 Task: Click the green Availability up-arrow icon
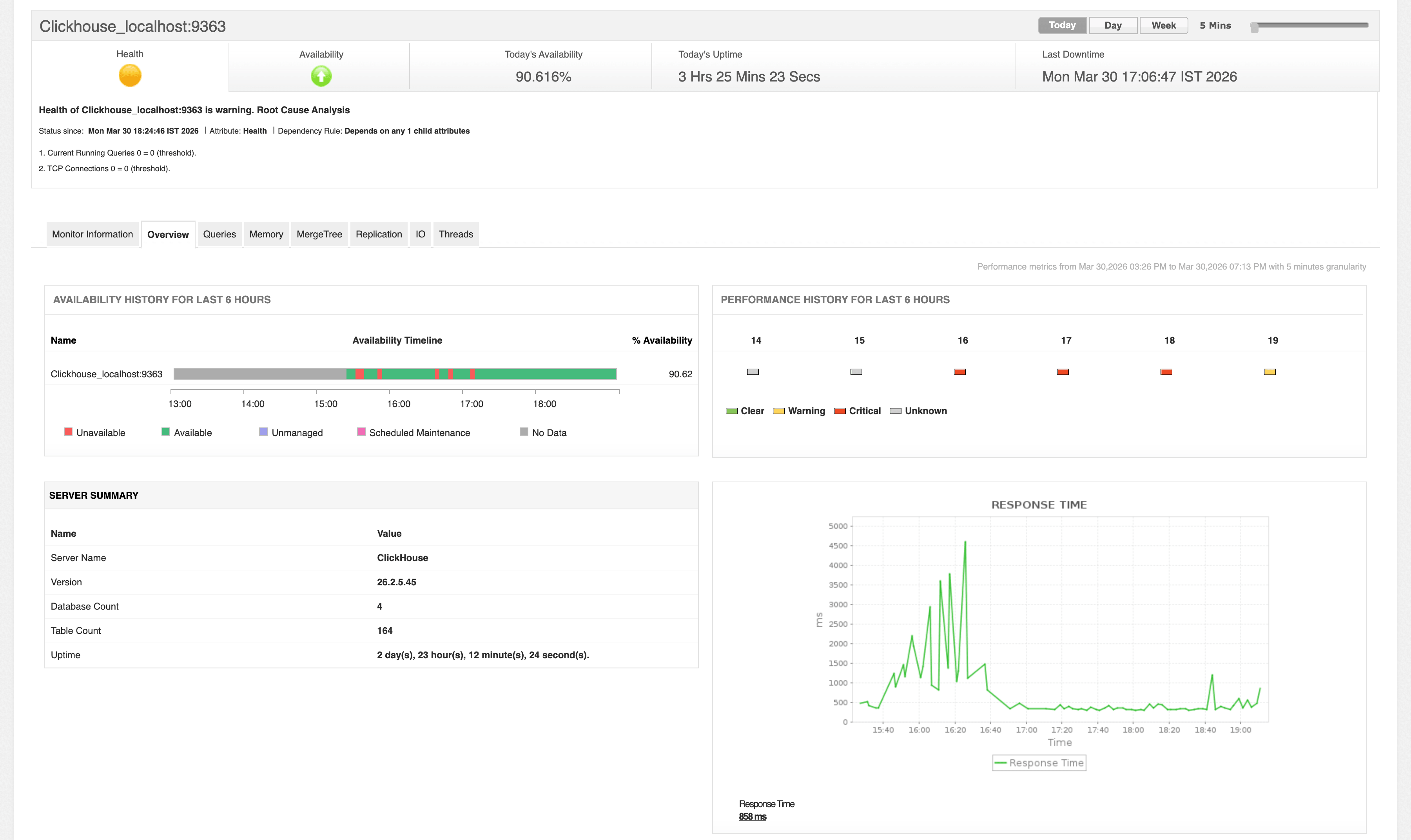[321, 76]
